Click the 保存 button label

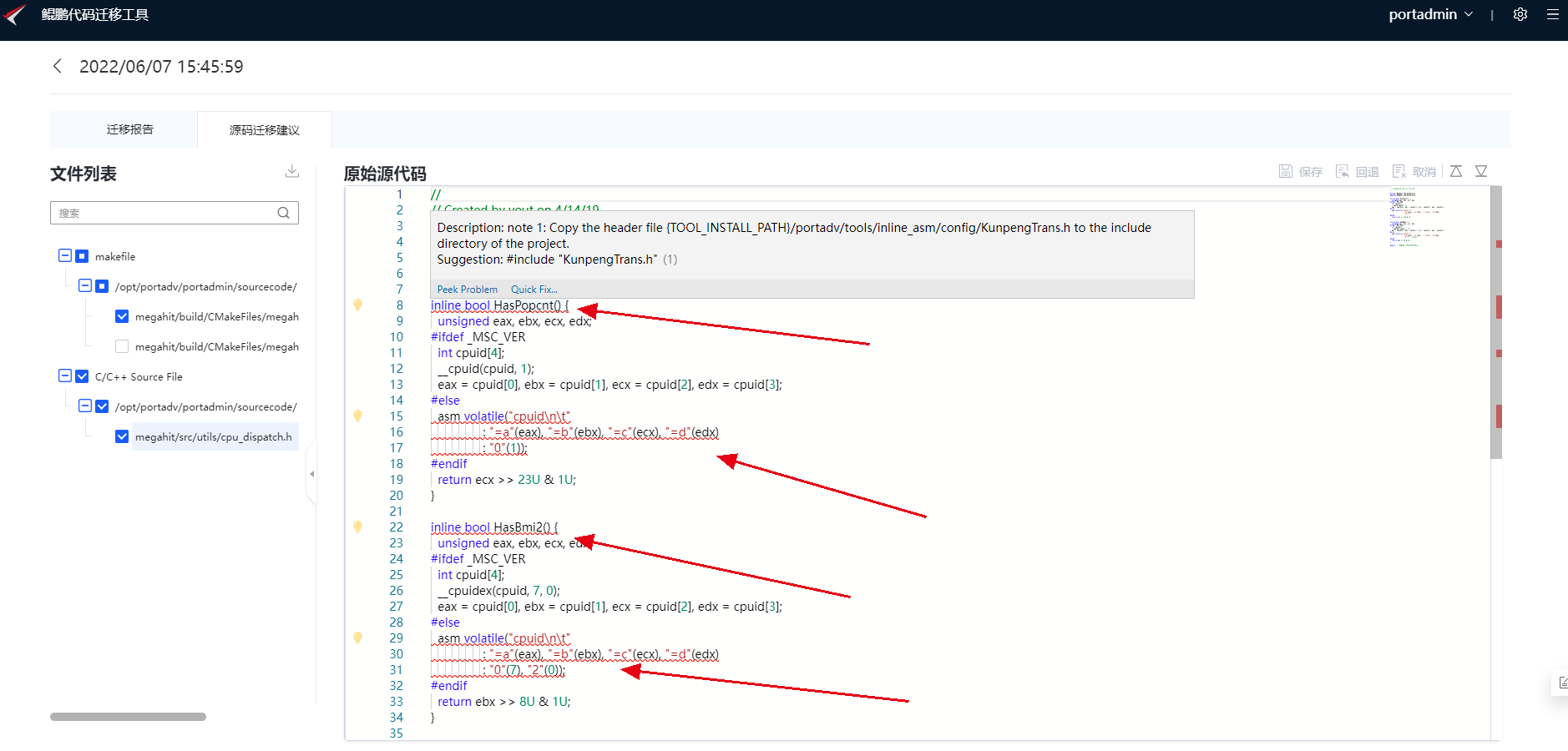coord(1311,172)
